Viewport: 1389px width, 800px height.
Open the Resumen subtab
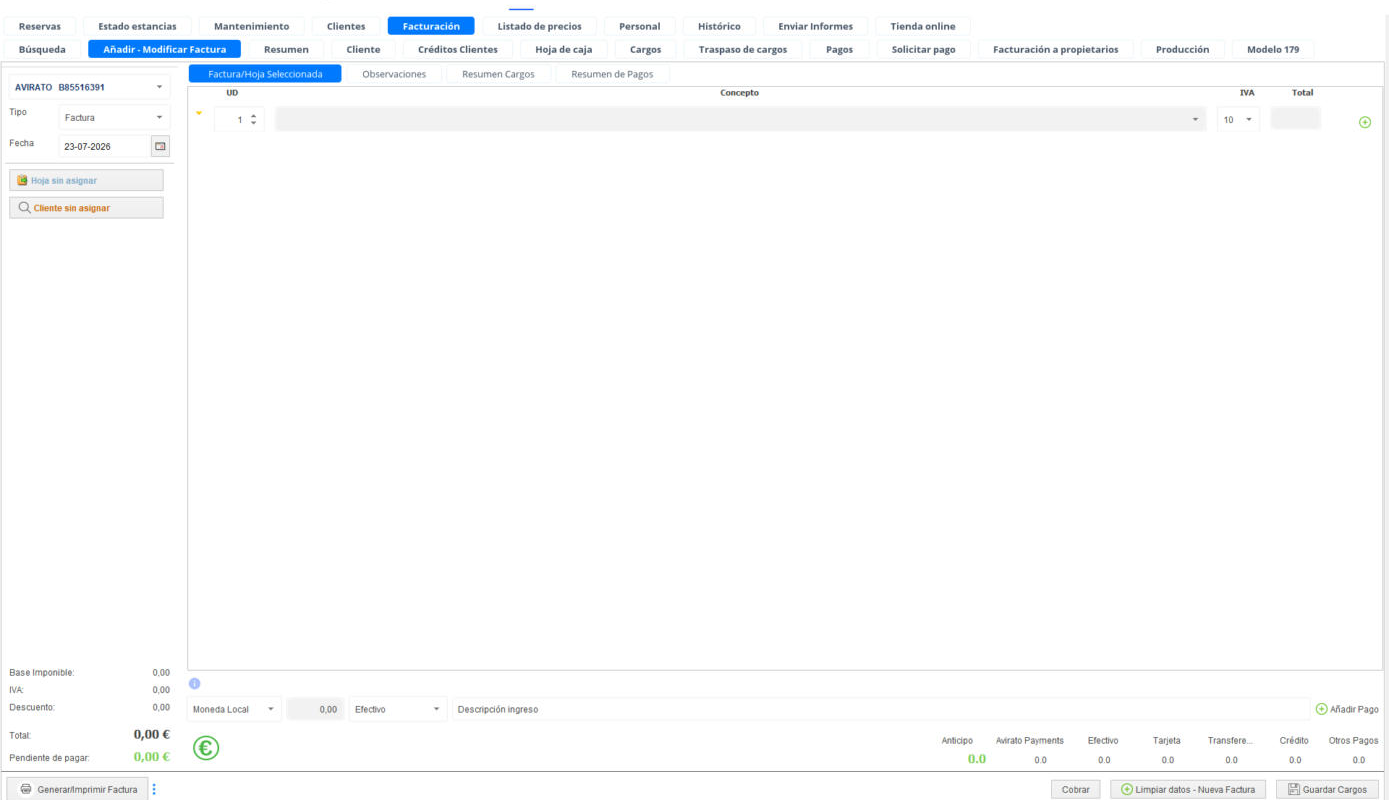(286, 49)
